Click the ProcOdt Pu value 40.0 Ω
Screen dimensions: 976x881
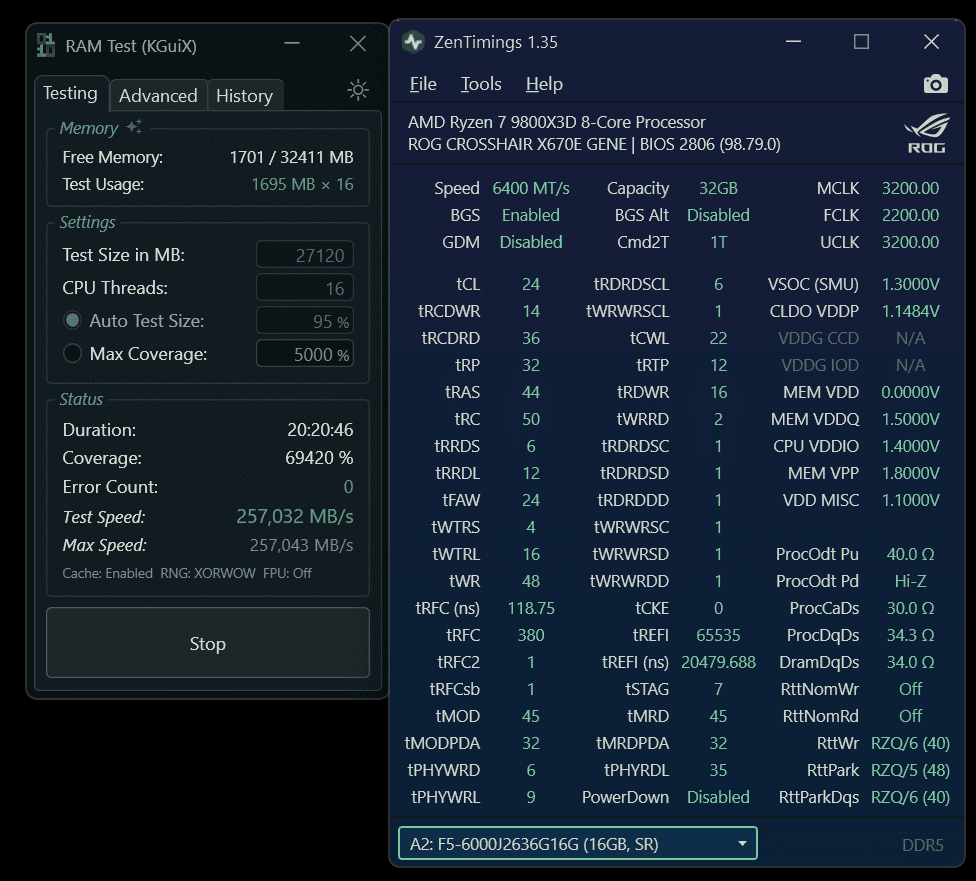pos(910,554)
